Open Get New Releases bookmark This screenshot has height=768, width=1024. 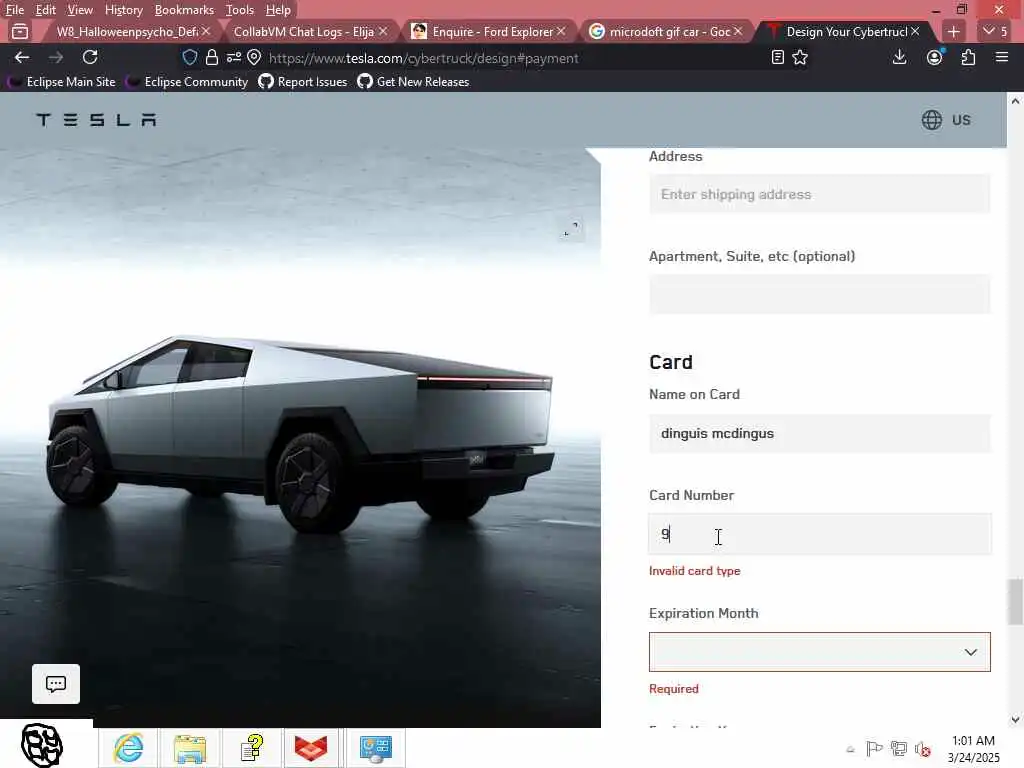click(413, 82)
